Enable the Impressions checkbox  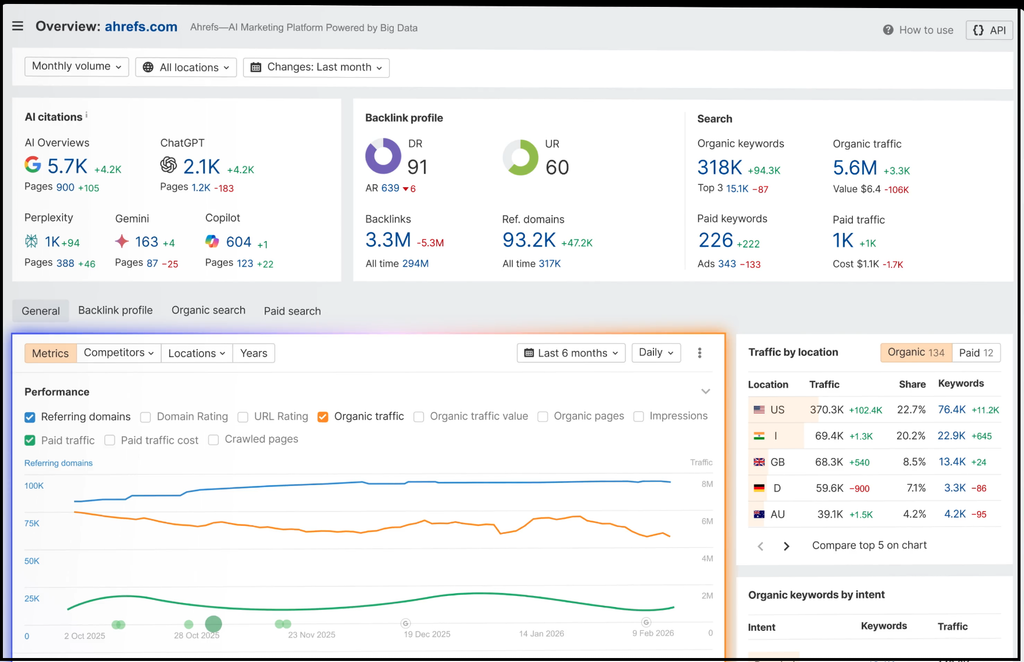click(639, 417)
